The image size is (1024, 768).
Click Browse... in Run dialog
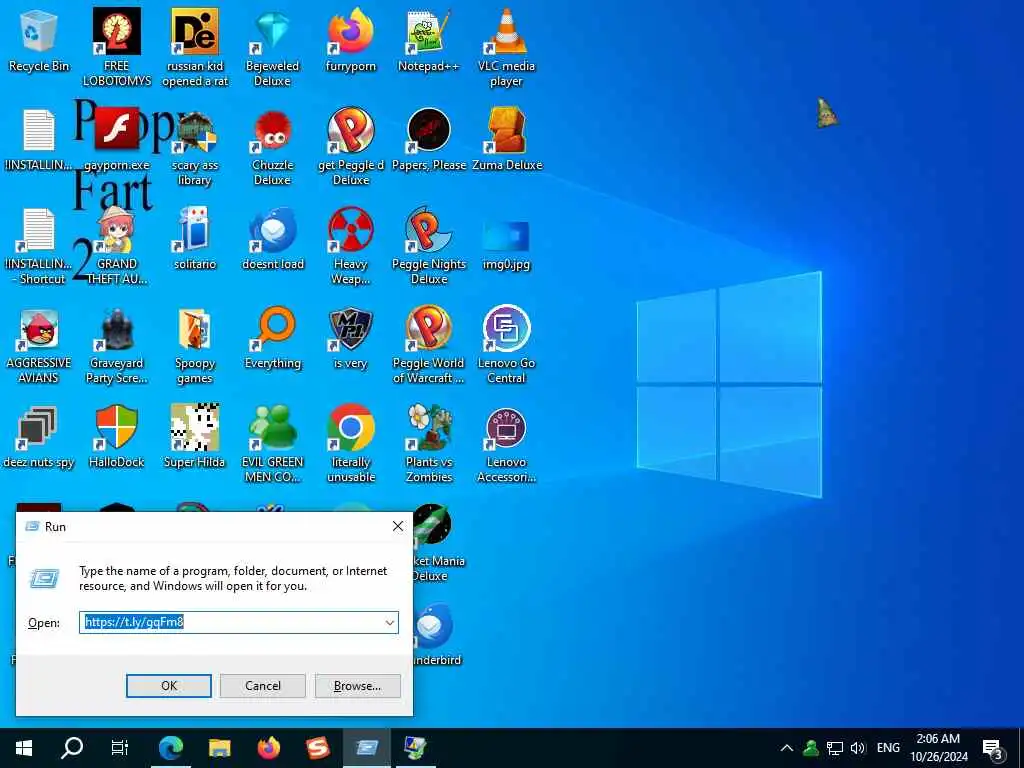pyautogui.click(x=357, y=686)
